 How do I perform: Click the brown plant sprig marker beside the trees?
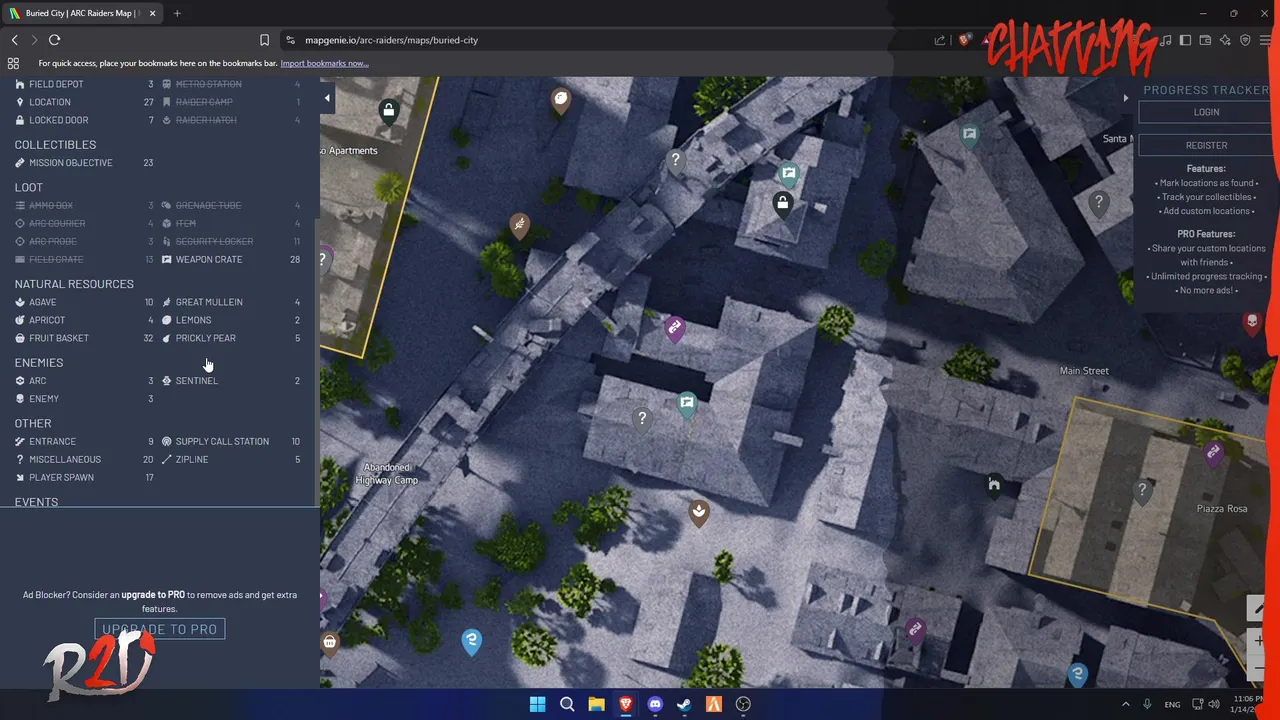point(519,226)
